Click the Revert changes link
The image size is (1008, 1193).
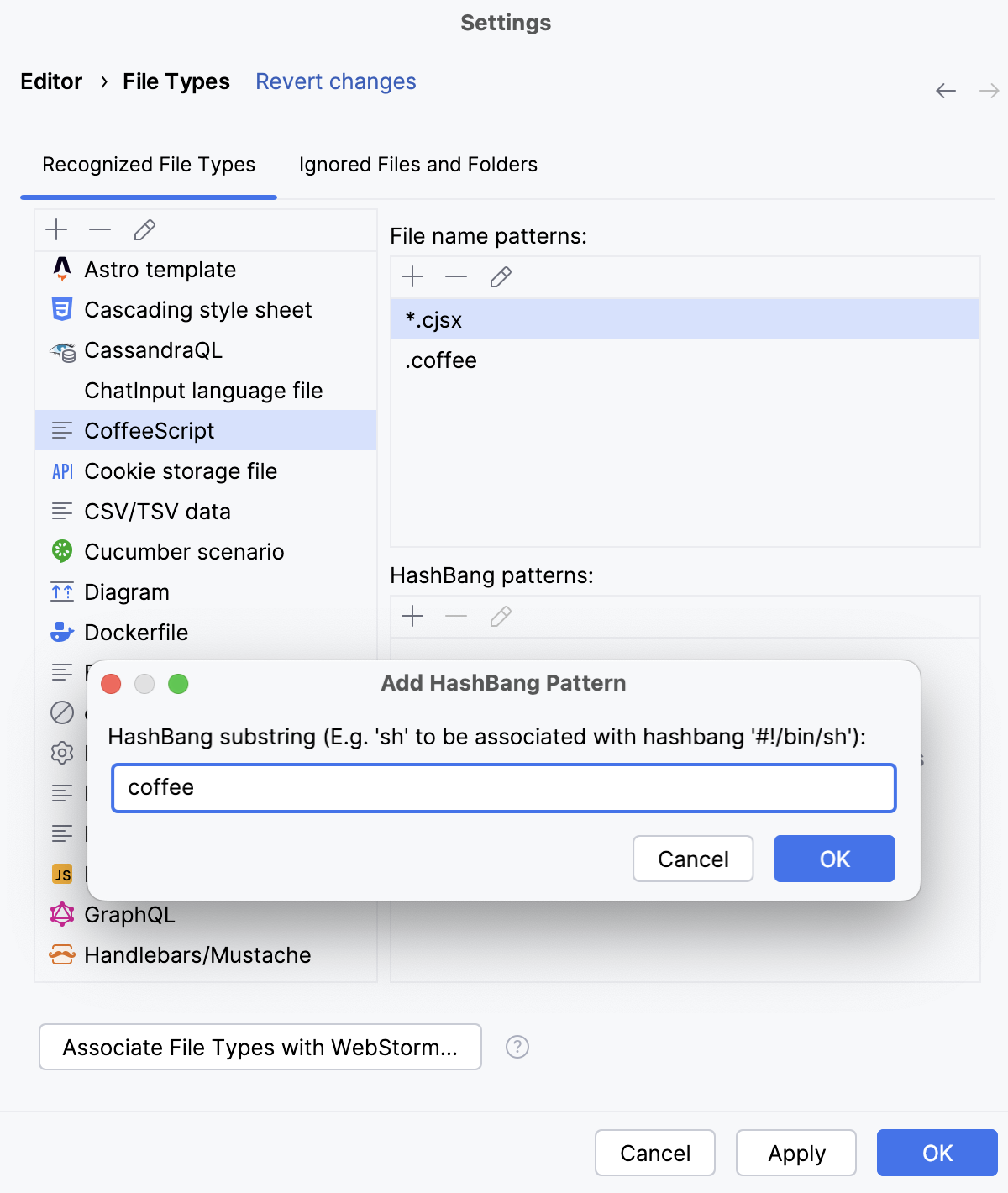(x=335, y=81)
